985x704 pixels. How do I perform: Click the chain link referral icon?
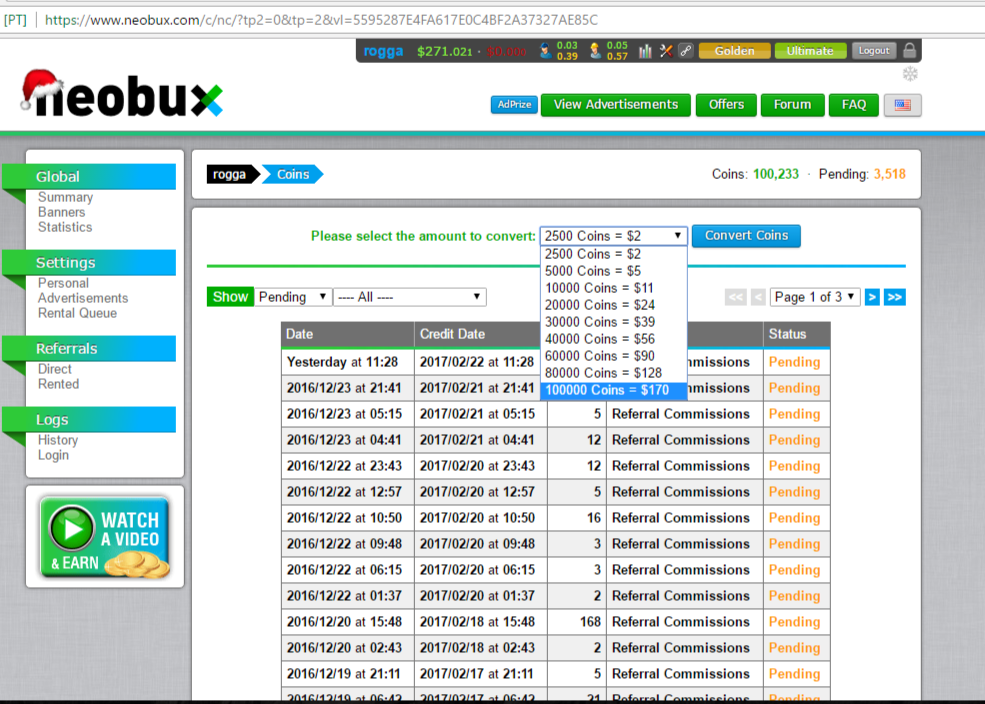(685, 51)
